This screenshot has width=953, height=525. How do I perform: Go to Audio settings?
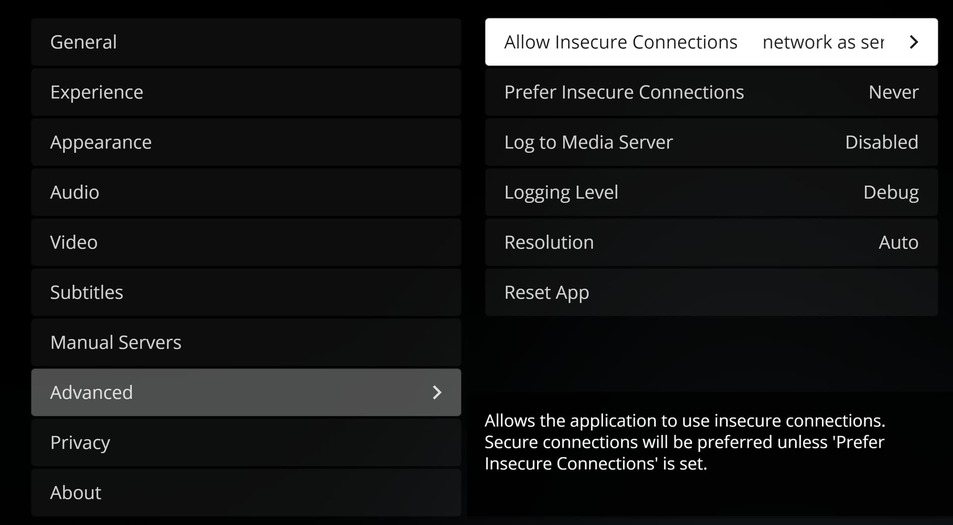[245, 192]
